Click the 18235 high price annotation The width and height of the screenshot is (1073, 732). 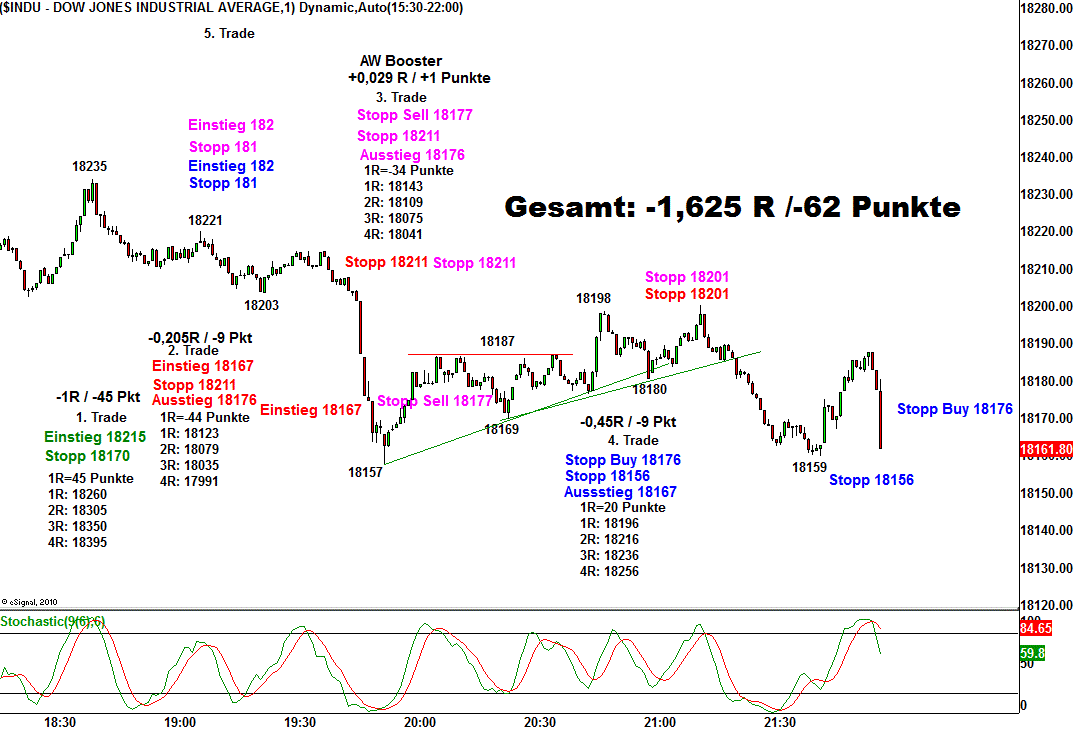coord(90,167)
